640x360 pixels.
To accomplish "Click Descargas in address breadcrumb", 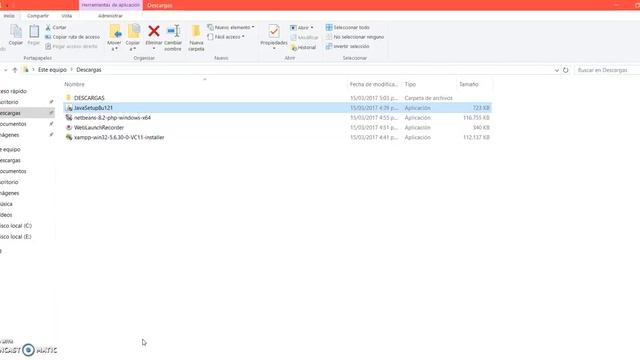I will (x=89, y=70).
